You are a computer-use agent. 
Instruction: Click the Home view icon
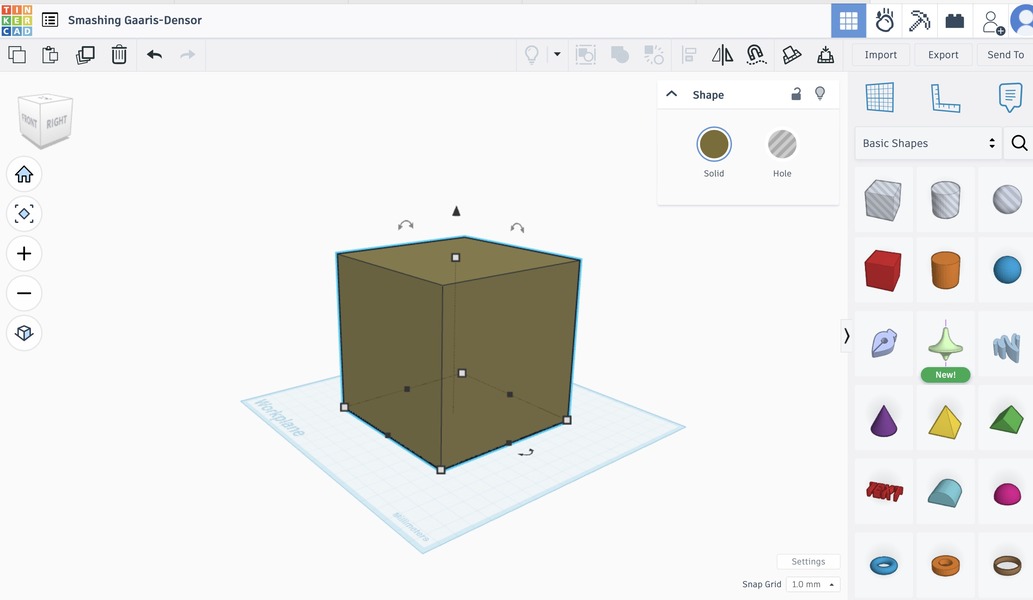pos(24,175)
